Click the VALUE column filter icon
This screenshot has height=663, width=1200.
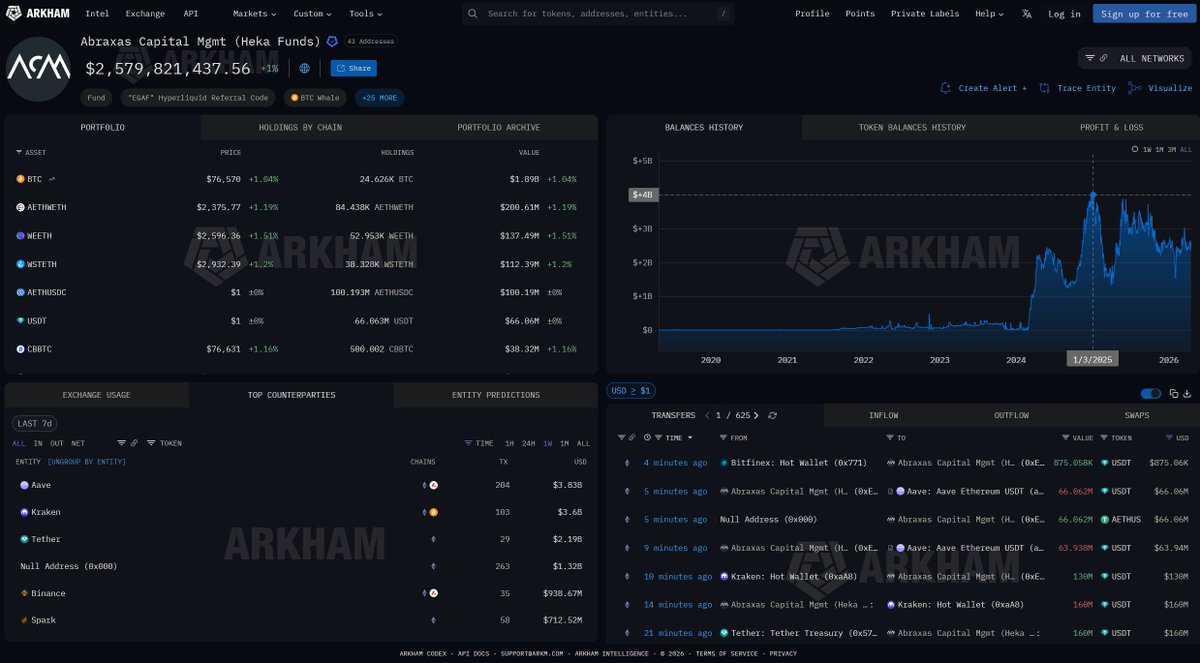[1065, 437]
